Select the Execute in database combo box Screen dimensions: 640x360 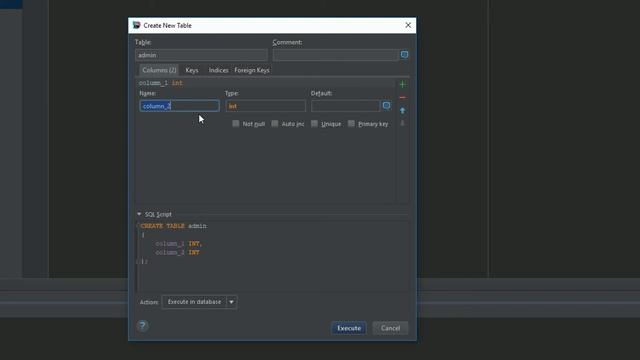(x=199, y=302)
